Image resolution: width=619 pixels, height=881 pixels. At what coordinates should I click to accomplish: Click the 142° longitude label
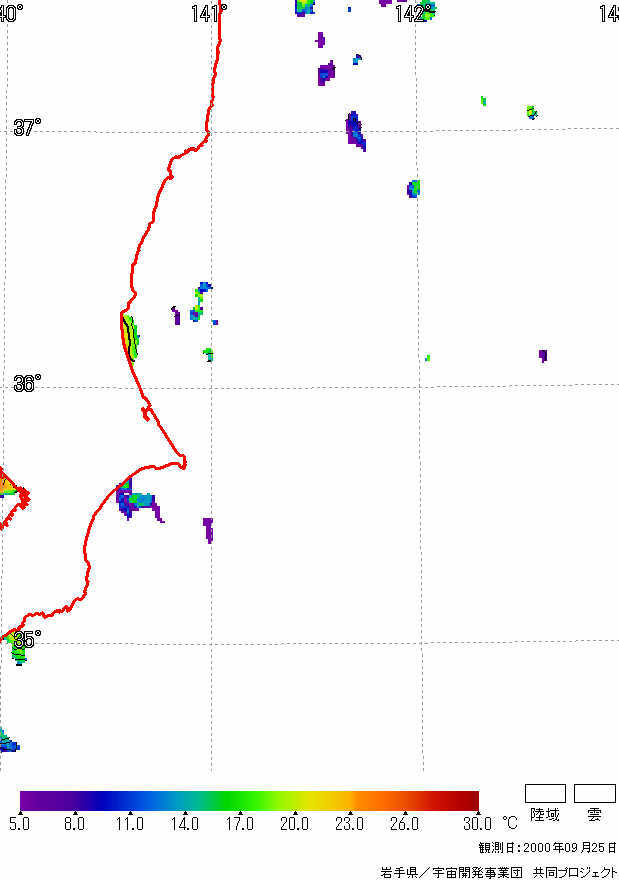pos(415,13)
